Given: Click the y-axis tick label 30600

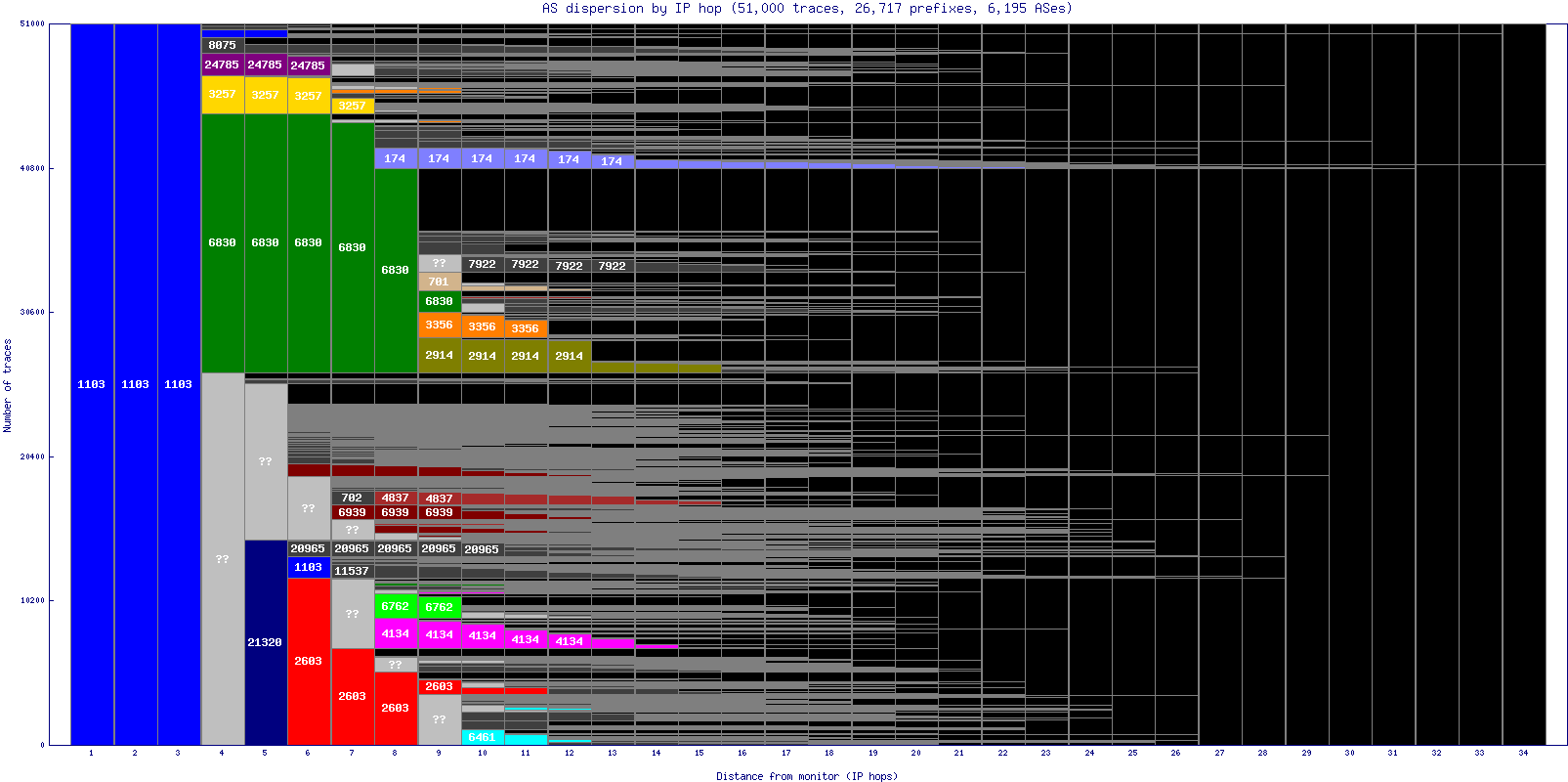Looking at the screenshot, I should (x=32, y=312).
